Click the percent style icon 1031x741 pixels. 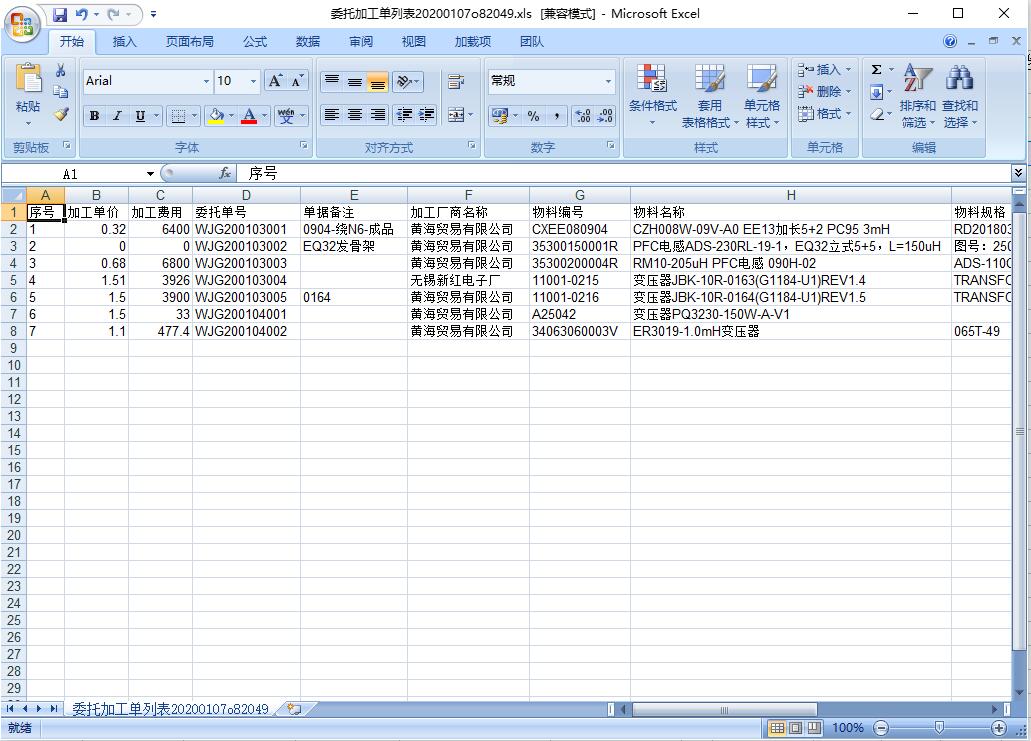click(533, 116)
